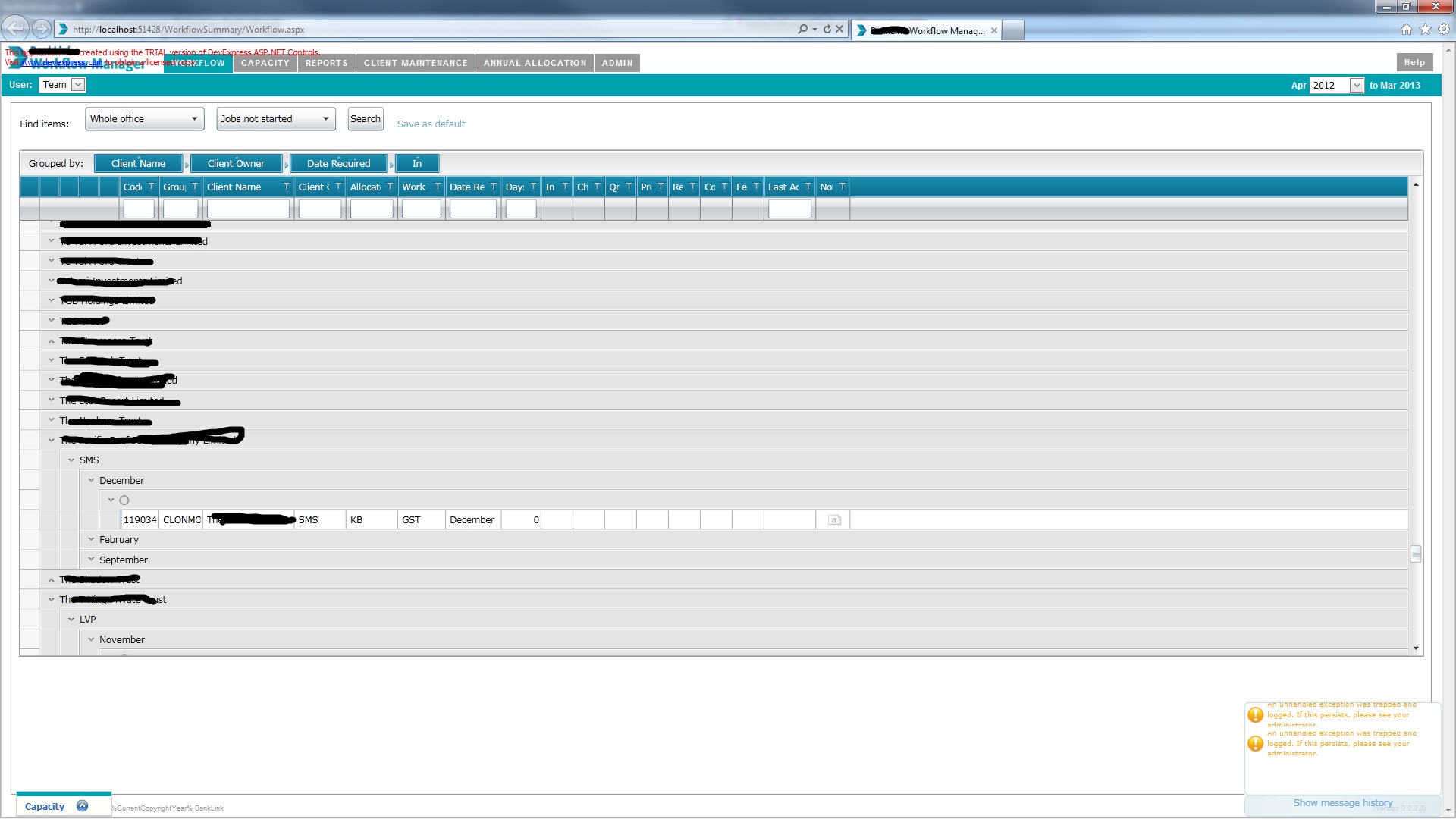Open the Jobs not started dropdown
The height and width of the screenshot is (819, 1456).
point(275,119)
